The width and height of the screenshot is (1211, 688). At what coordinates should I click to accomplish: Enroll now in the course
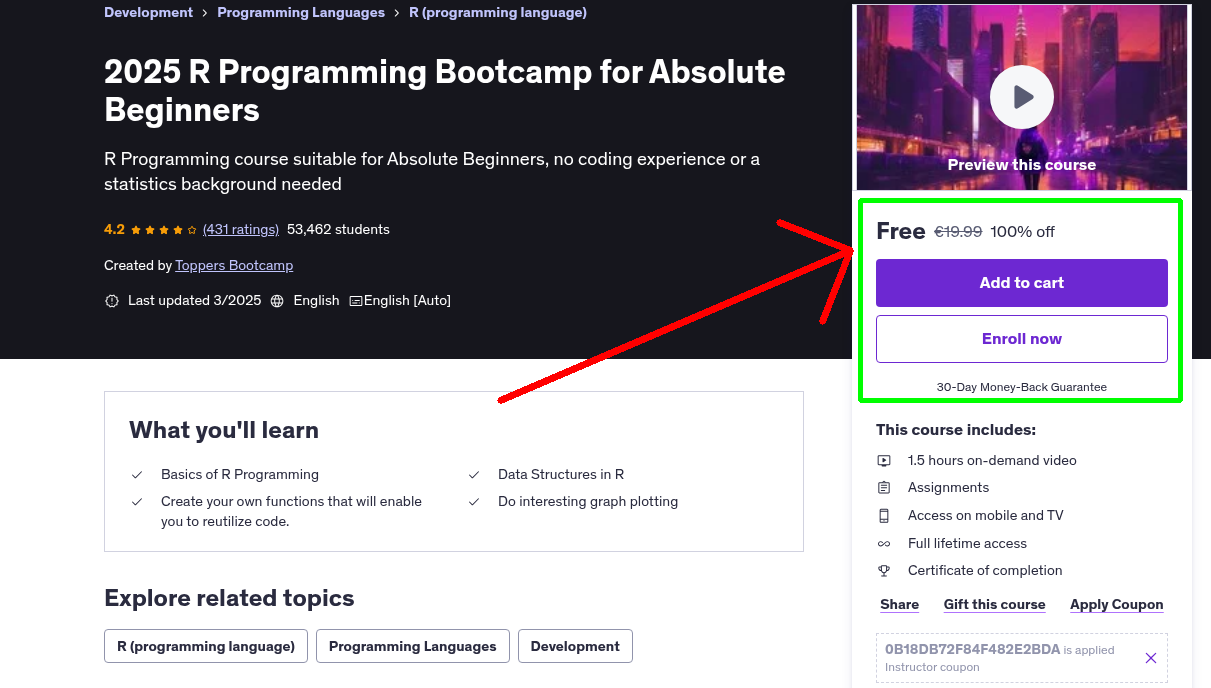pyautogui.click(x=1021, y=338)
